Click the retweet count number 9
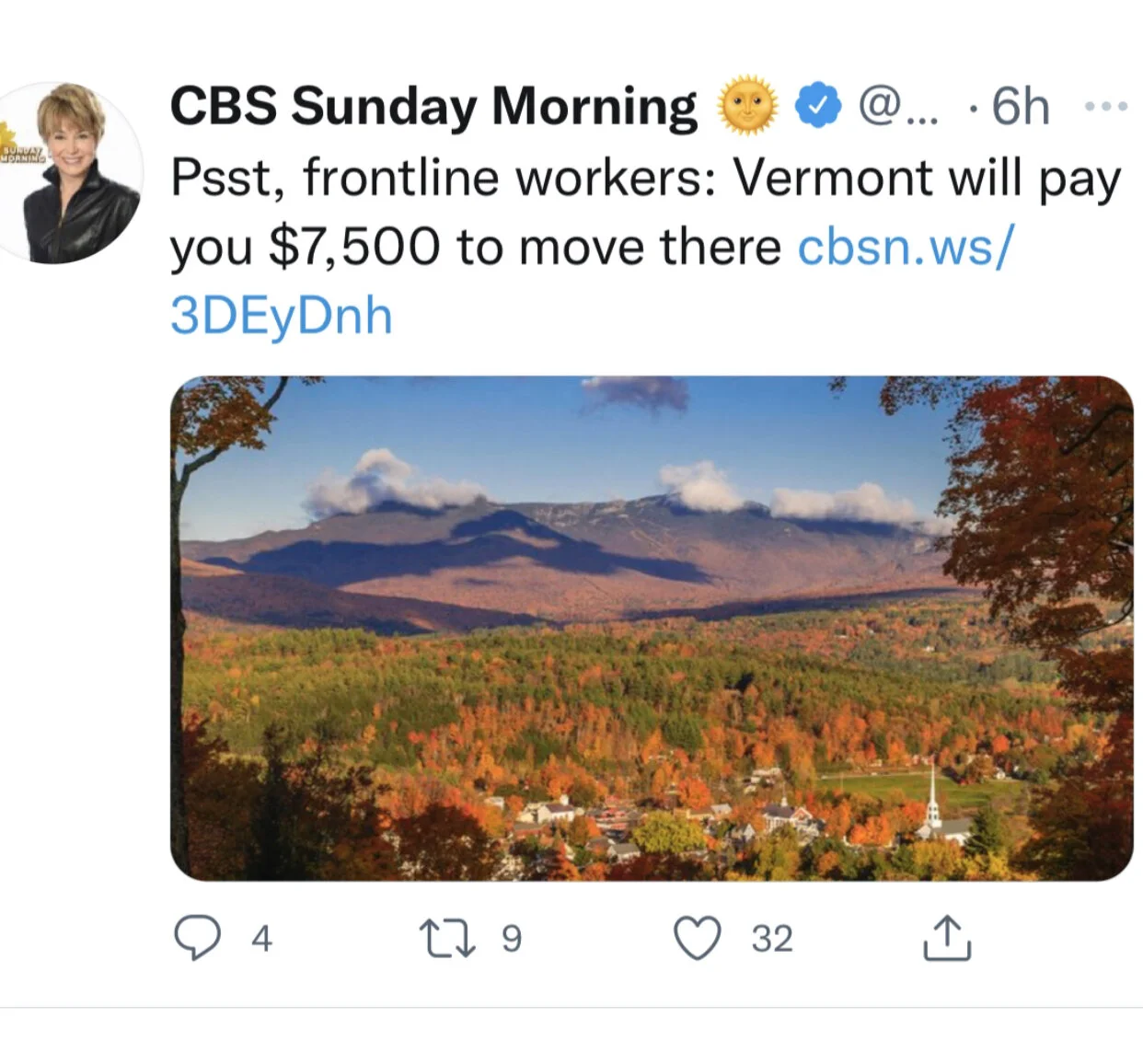This screenshot has width=1143, height=1064. (512, 939)
